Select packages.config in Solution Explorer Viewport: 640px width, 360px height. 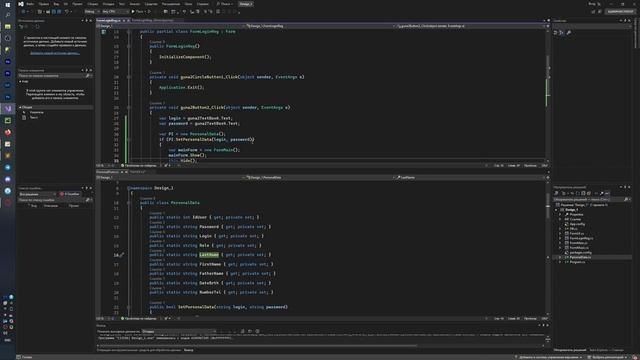pos(580,253)
